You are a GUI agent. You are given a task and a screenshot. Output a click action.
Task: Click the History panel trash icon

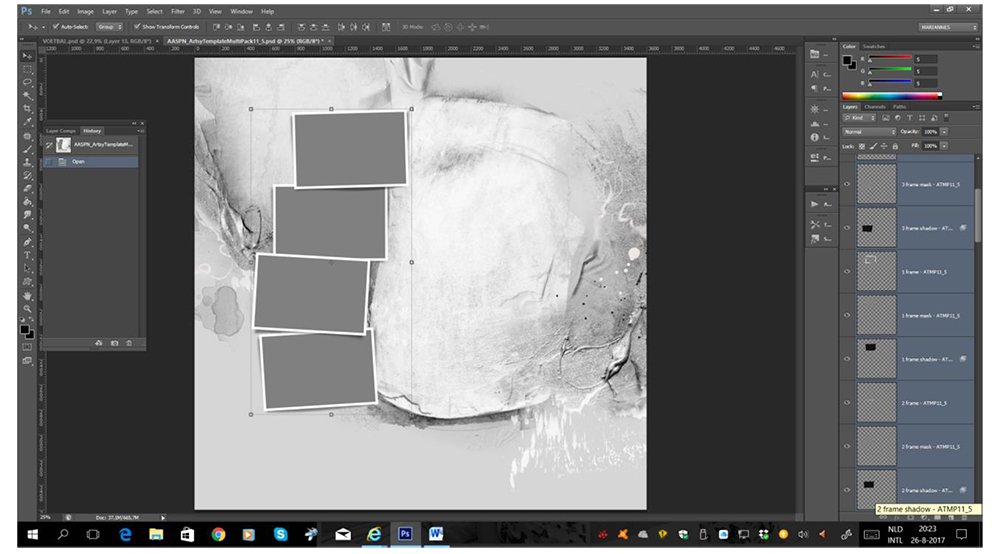(x=129, y=343)
